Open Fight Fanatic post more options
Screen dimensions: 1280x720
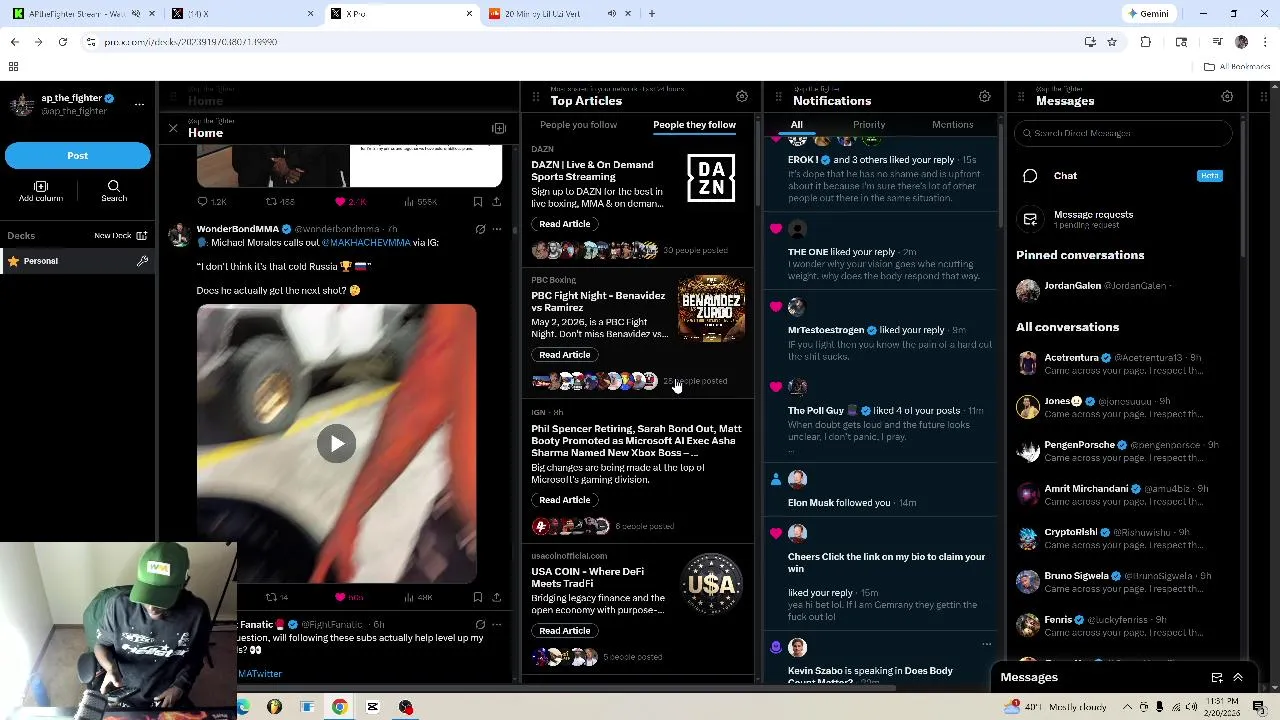[x=496, y=625]
